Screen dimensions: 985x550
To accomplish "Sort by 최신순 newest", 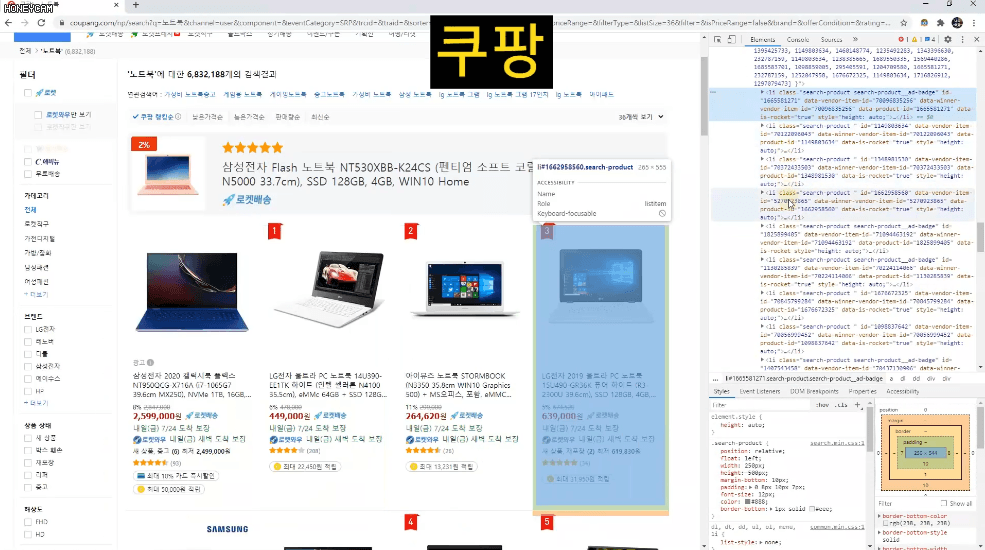I will pos(320,117).
